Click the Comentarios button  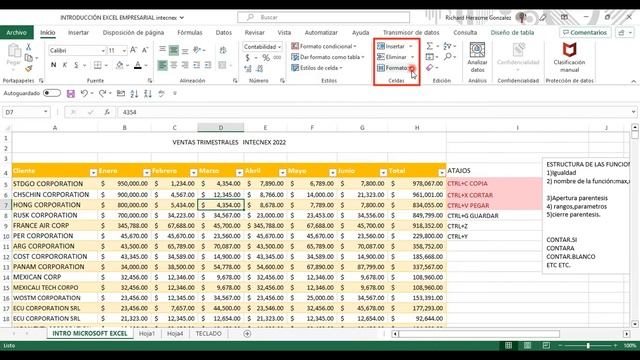(585, 33)
